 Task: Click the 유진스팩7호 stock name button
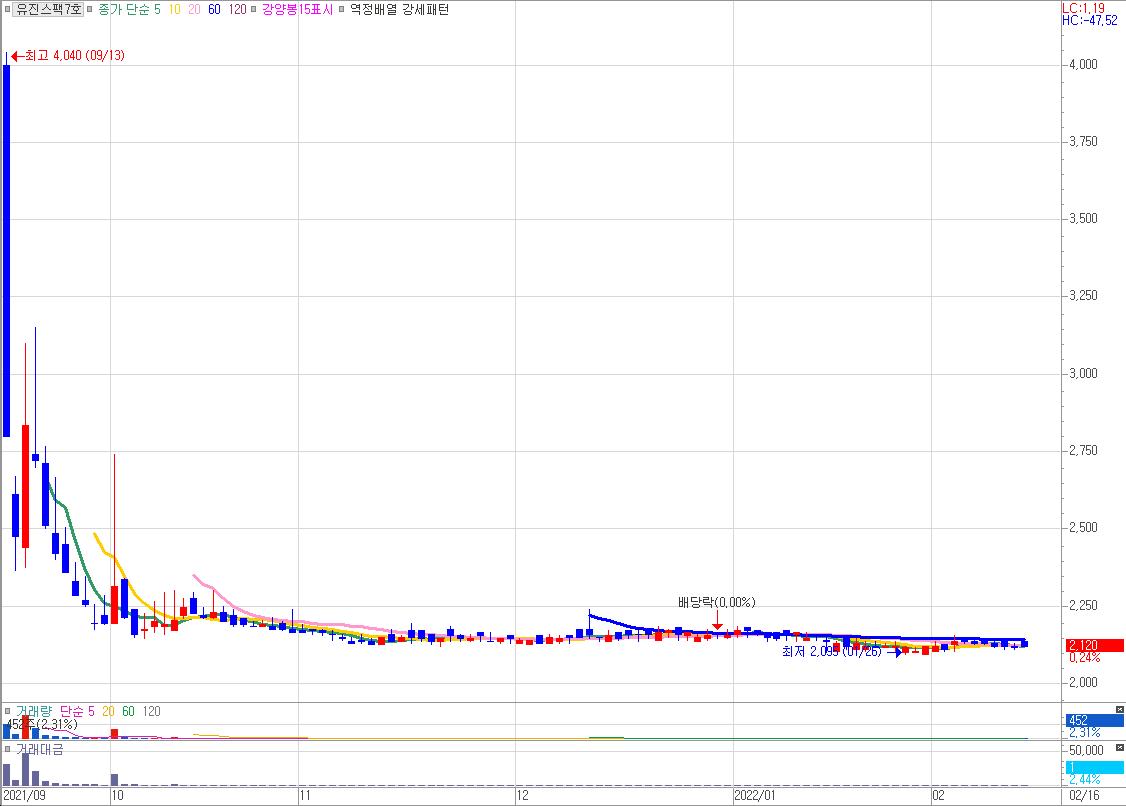click(48, 9)
